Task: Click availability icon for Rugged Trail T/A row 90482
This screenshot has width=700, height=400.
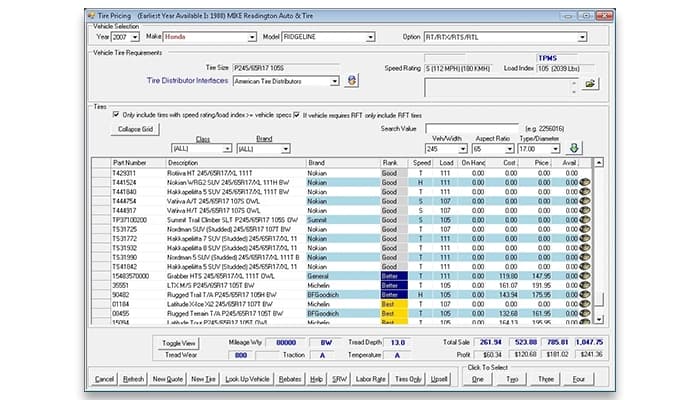Action: coord(584,294)
